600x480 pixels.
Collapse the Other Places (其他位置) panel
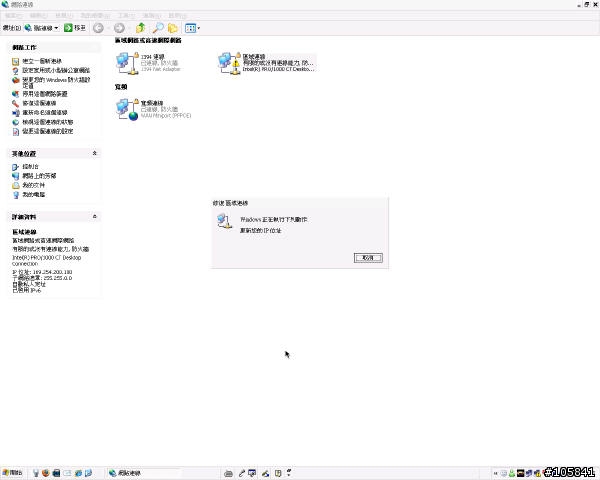click(95, 153)
